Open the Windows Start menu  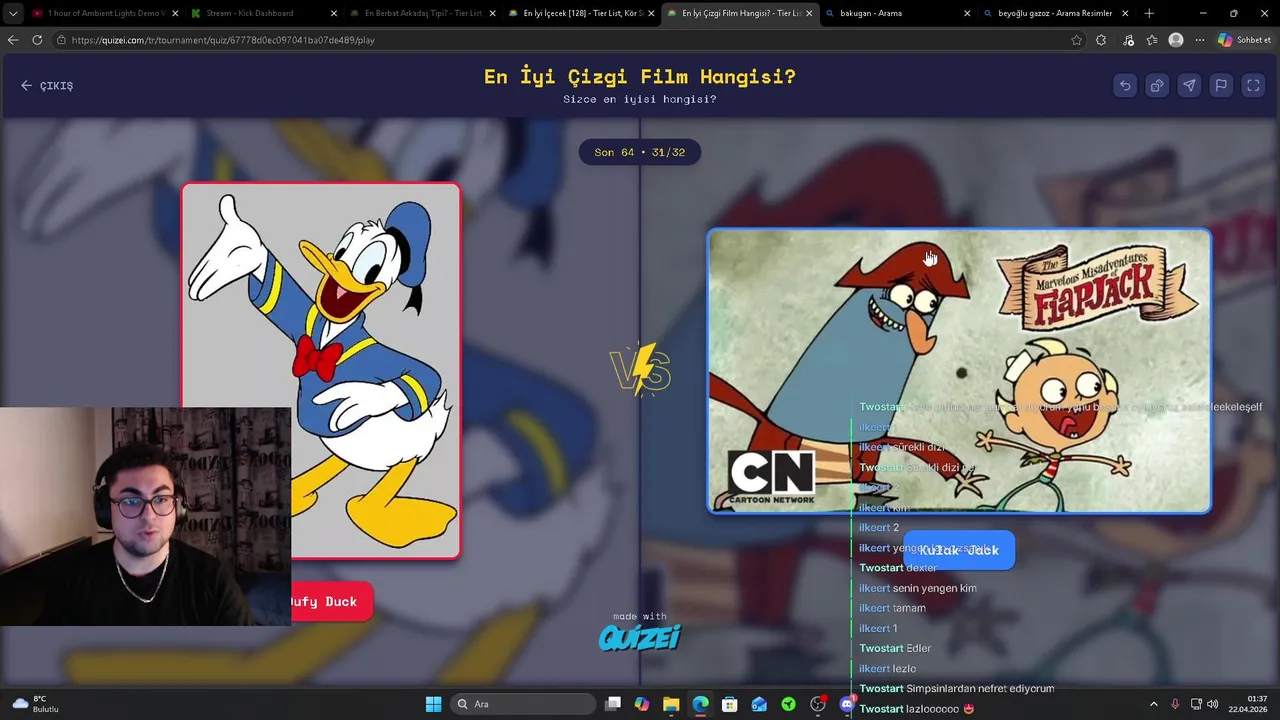pos(433,704)
